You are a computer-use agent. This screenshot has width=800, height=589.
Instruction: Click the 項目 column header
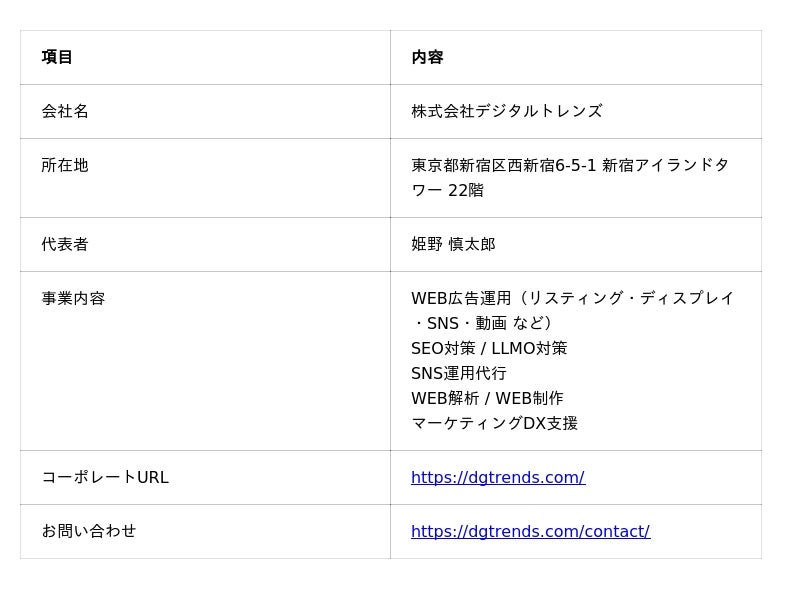point(57,58)
